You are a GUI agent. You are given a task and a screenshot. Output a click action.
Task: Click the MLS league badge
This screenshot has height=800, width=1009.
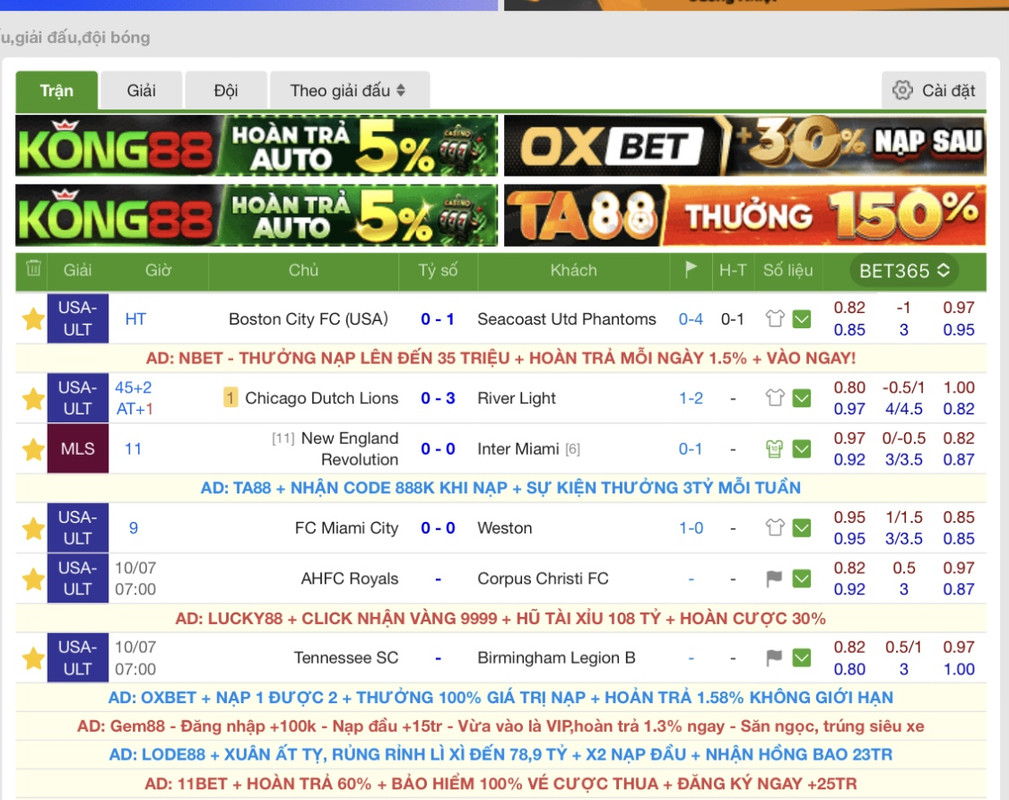click(x=78, y=449)
